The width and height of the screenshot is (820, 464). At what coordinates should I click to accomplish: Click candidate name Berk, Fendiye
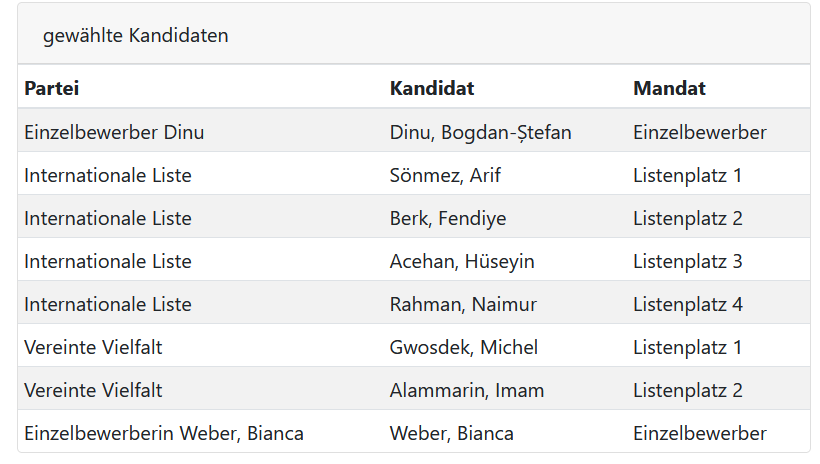coord(448,218)
